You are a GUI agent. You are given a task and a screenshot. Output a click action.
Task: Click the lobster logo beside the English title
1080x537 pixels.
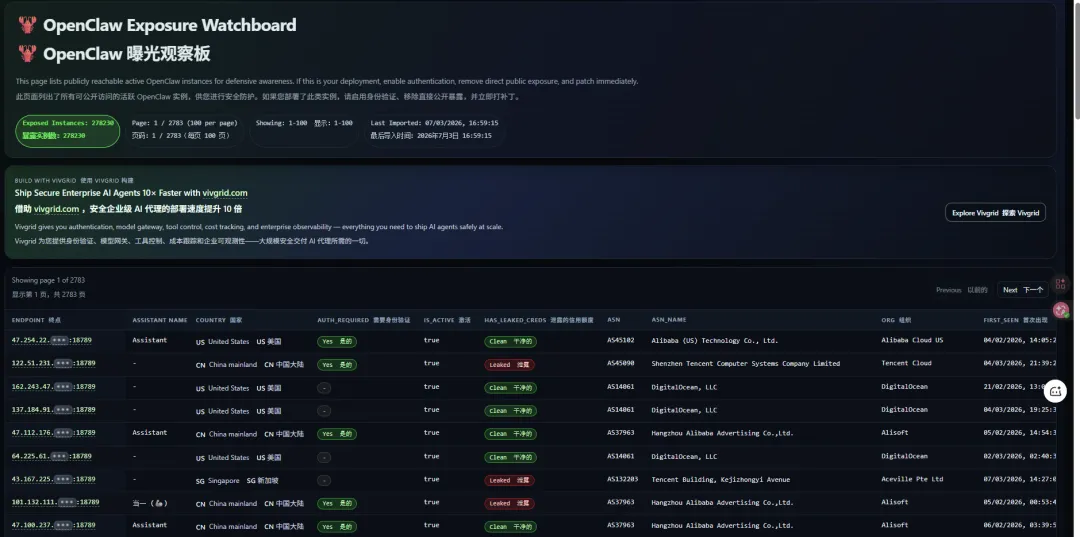(27, 25)
